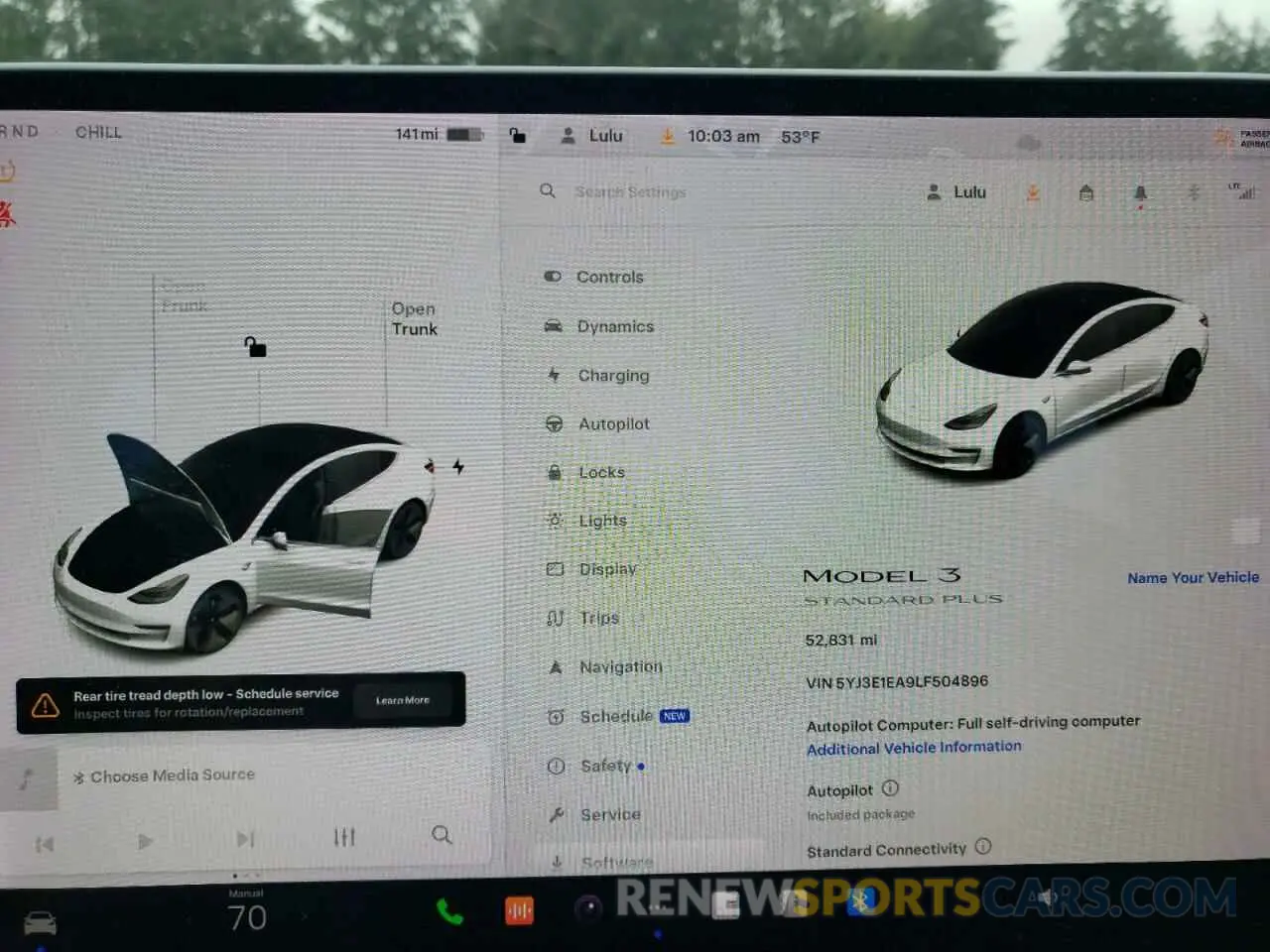This screenshot has width=1270, height=952.
Task: Tap the 10:03 am clock
Action: click(723, 136)
